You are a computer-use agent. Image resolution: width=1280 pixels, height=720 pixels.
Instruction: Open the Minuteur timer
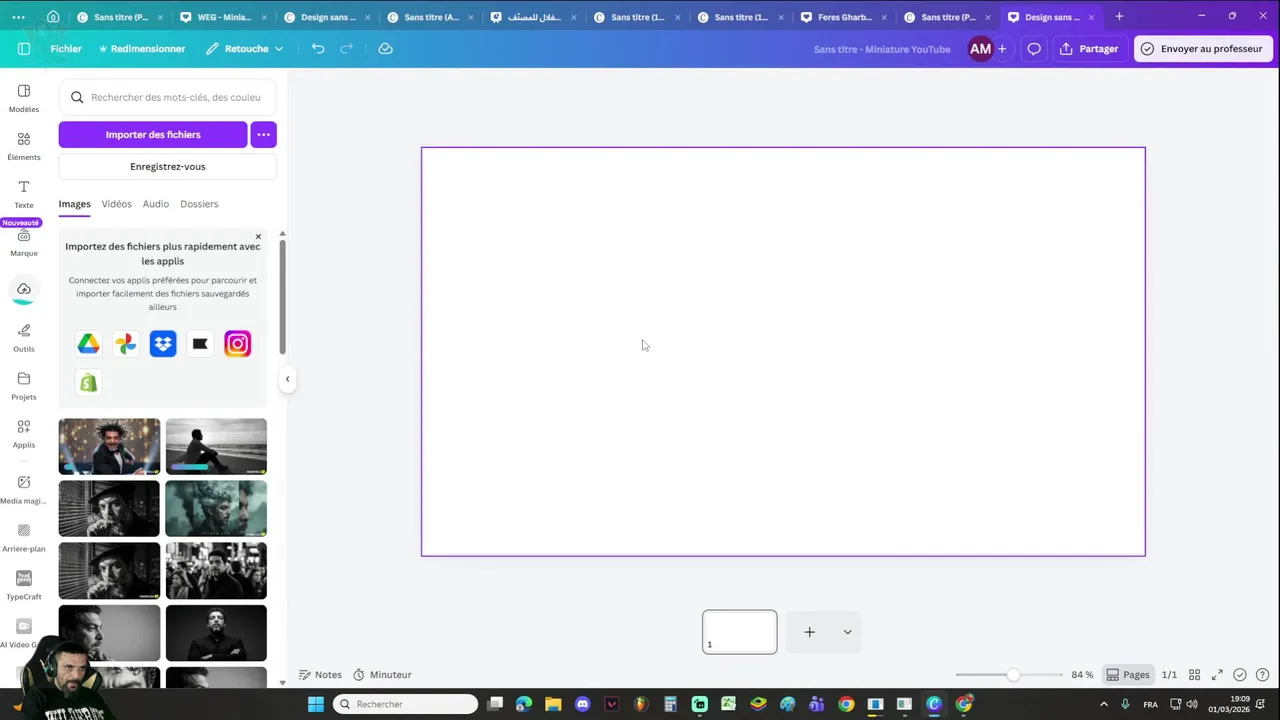[x=382, y=675]
